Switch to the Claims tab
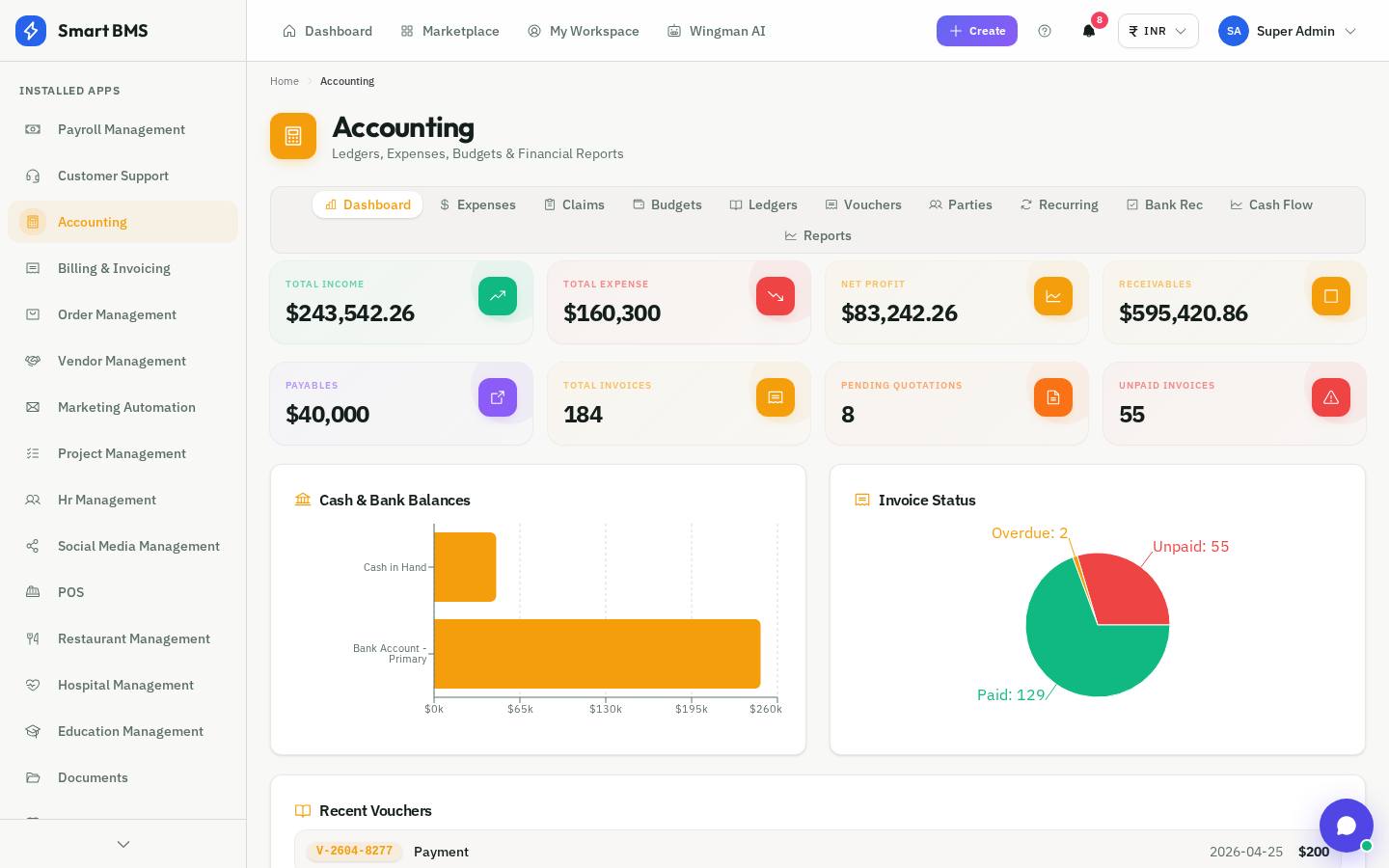The width and height of the screenshot is (1389, 868). tap(574, 204)
